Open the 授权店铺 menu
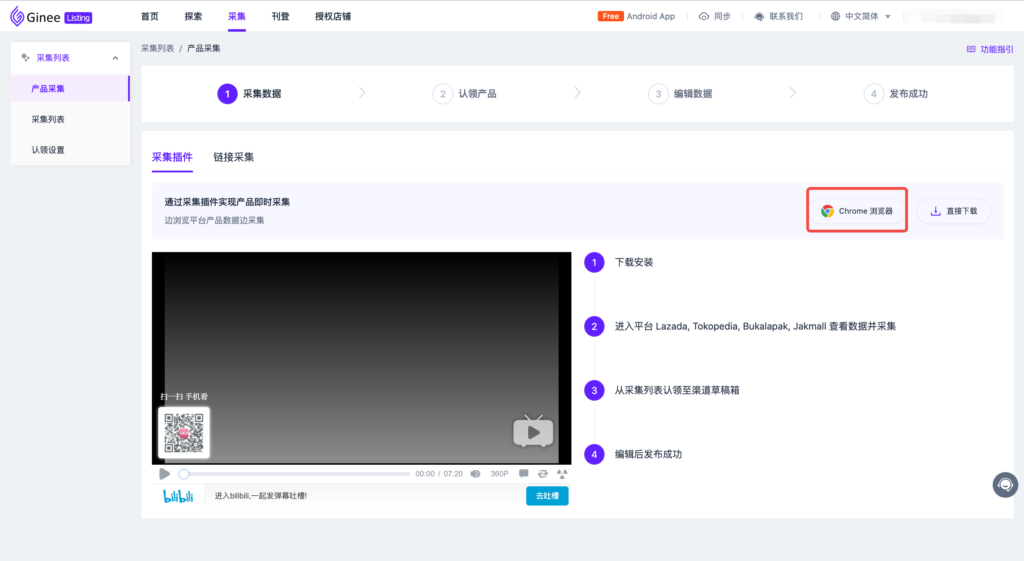 click(333, 16)
